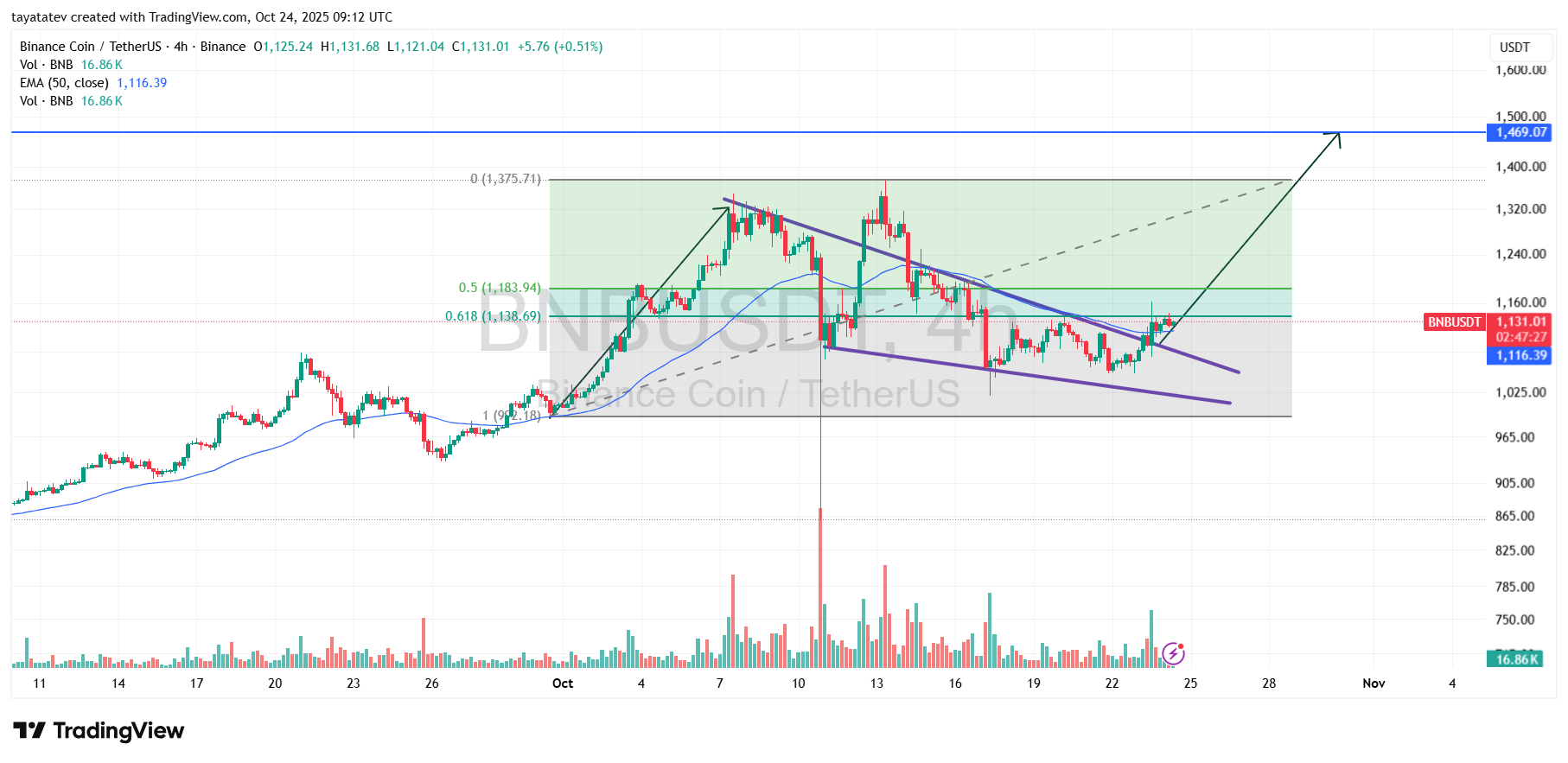Screen dimensions: 1568x763
Task: Click the black arrowhead at the early-October rally peak
Action: pos(726,209)
